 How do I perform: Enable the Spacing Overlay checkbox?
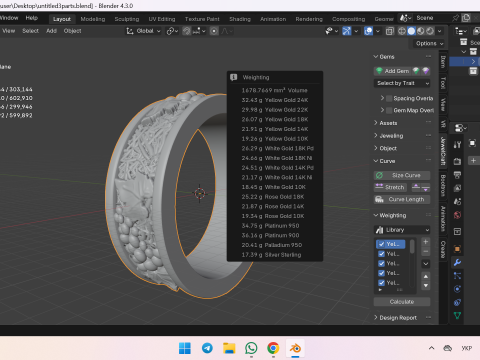389,98
